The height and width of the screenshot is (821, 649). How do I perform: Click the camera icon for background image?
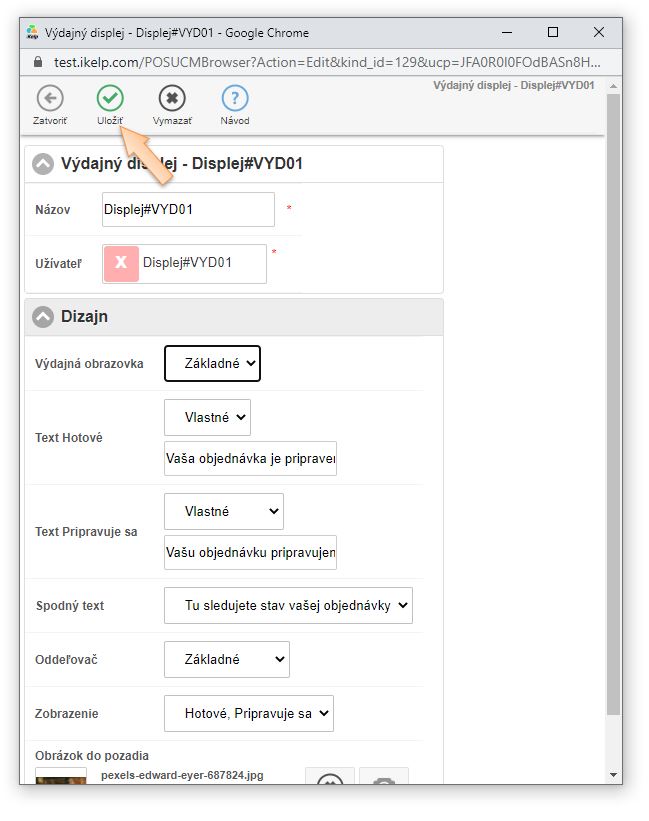coord(383,777)
